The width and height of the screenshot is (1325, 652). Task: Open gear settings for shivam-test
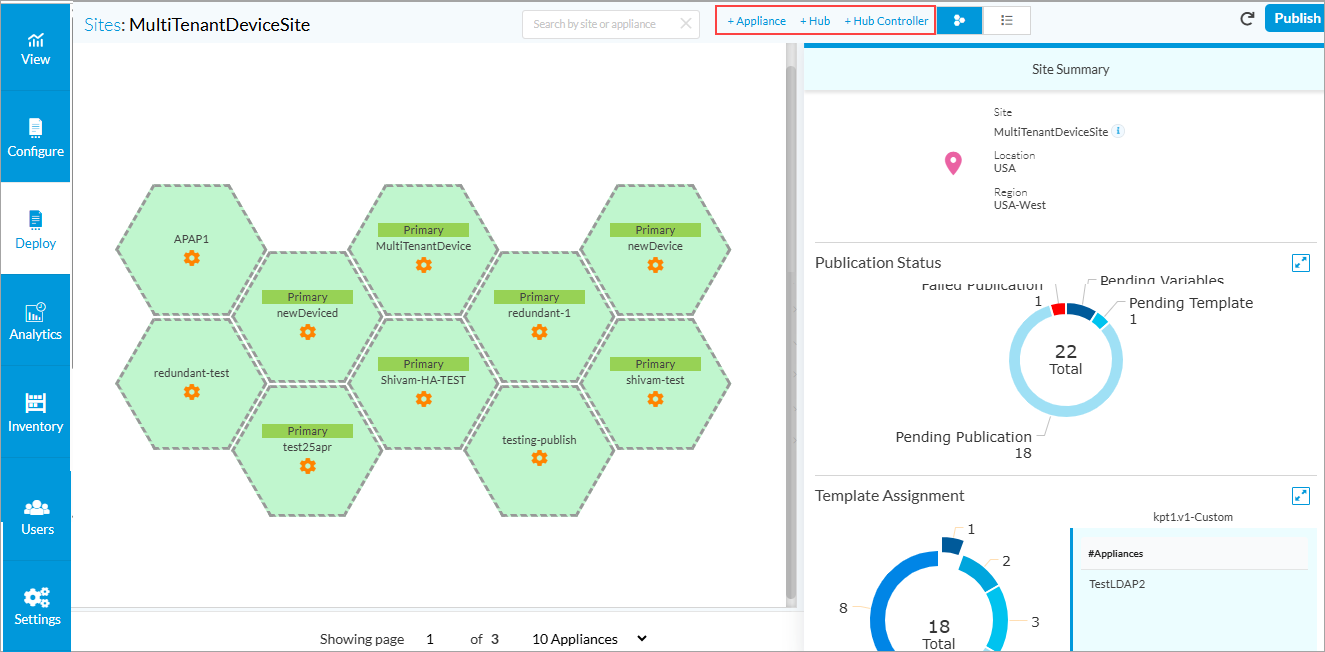point(655,399)
